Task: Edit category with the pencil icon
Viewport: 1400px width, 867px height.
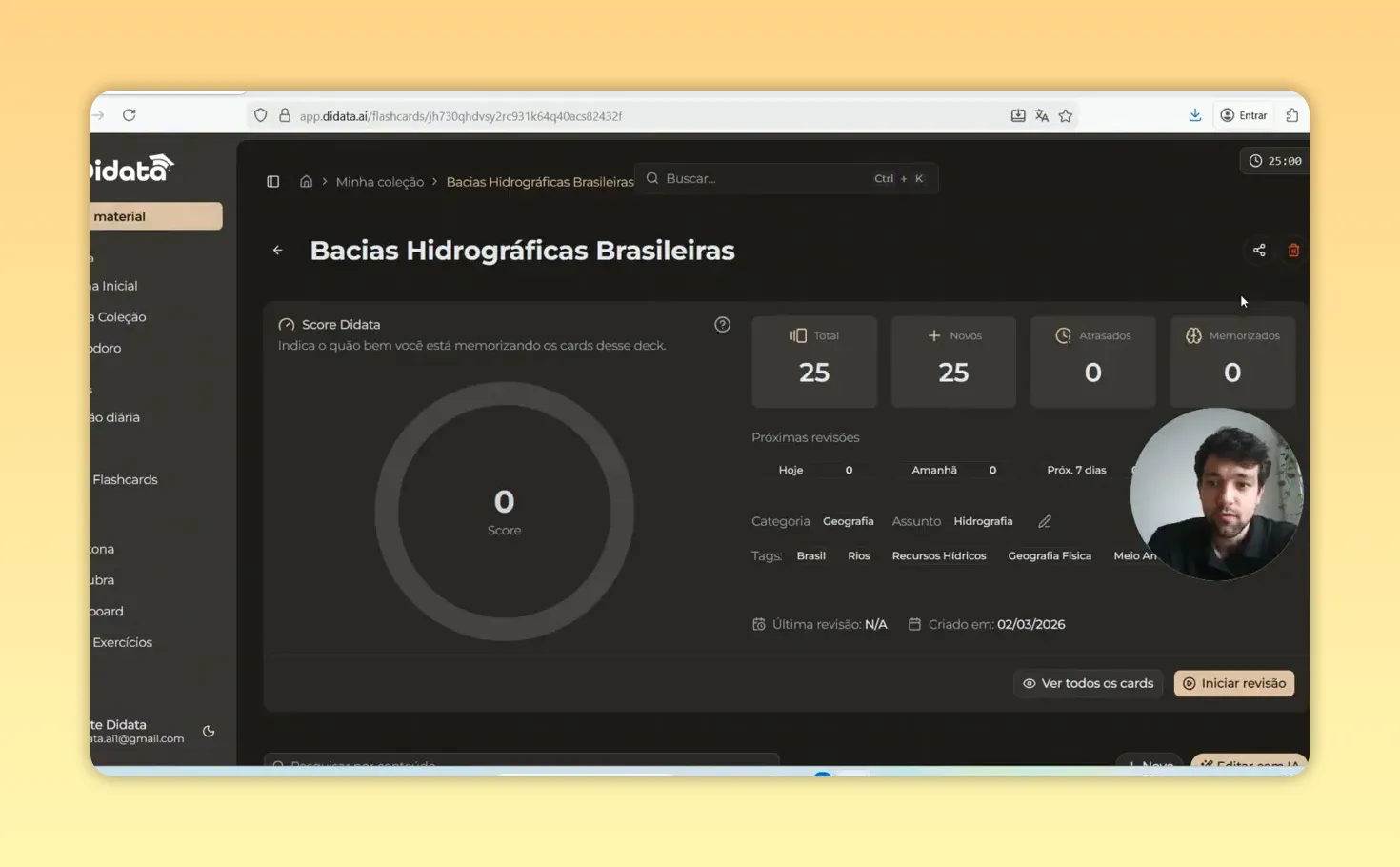Action: (1044, 521)
